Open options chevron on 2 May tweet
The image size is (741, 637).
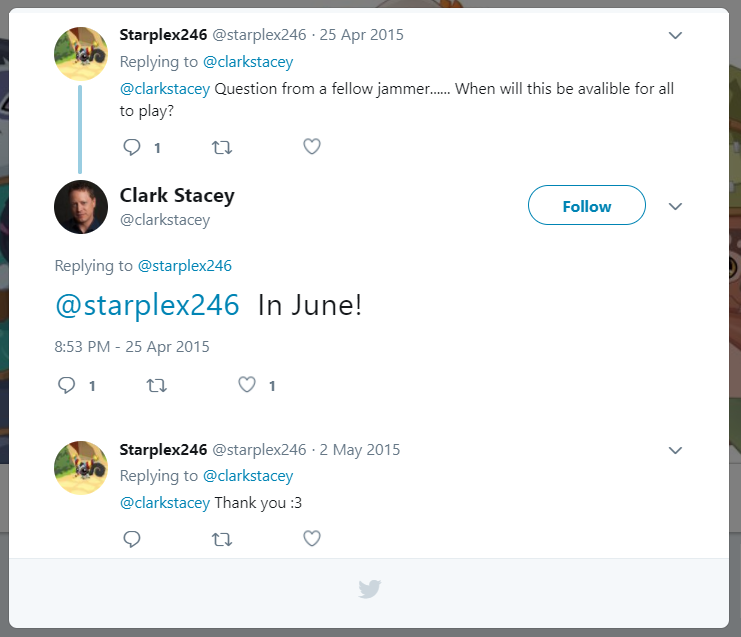[675, 450]
